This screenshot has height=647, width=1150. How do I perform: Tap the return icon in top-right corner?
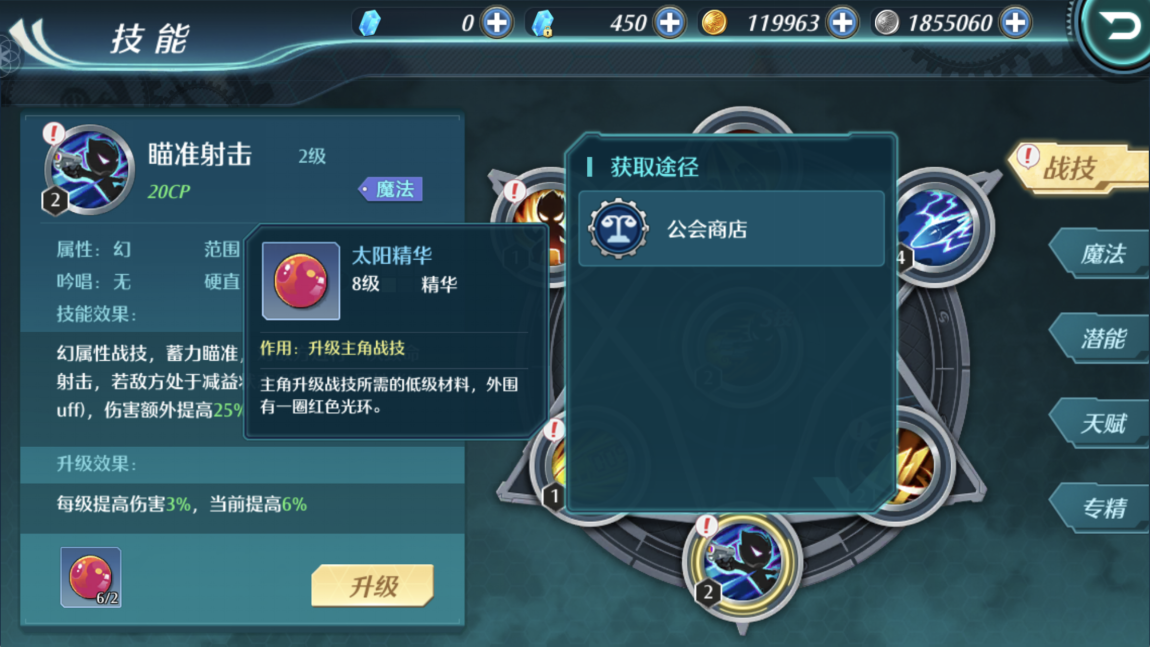(1116, 29)
